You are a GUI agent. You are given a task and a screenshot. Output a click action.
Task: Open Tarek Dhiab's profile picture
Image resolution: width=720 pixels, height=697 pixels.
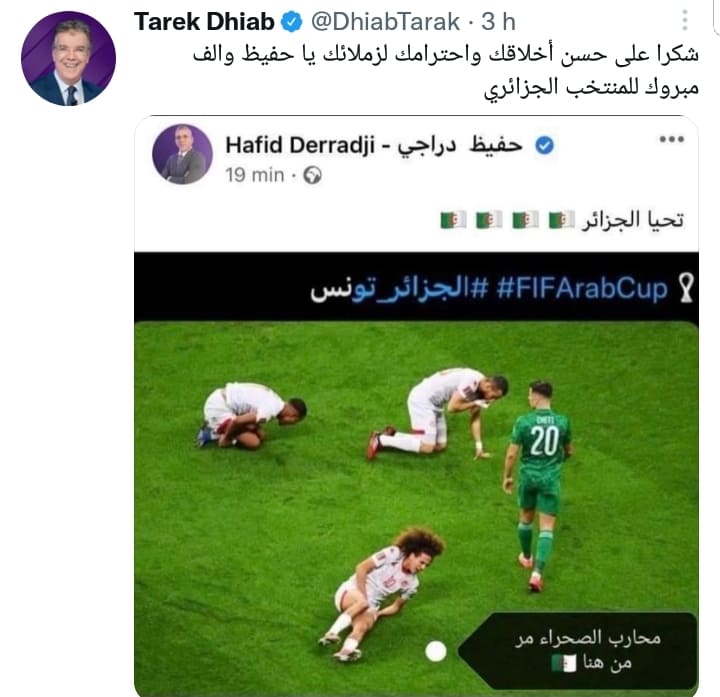(x=68, y=59)
